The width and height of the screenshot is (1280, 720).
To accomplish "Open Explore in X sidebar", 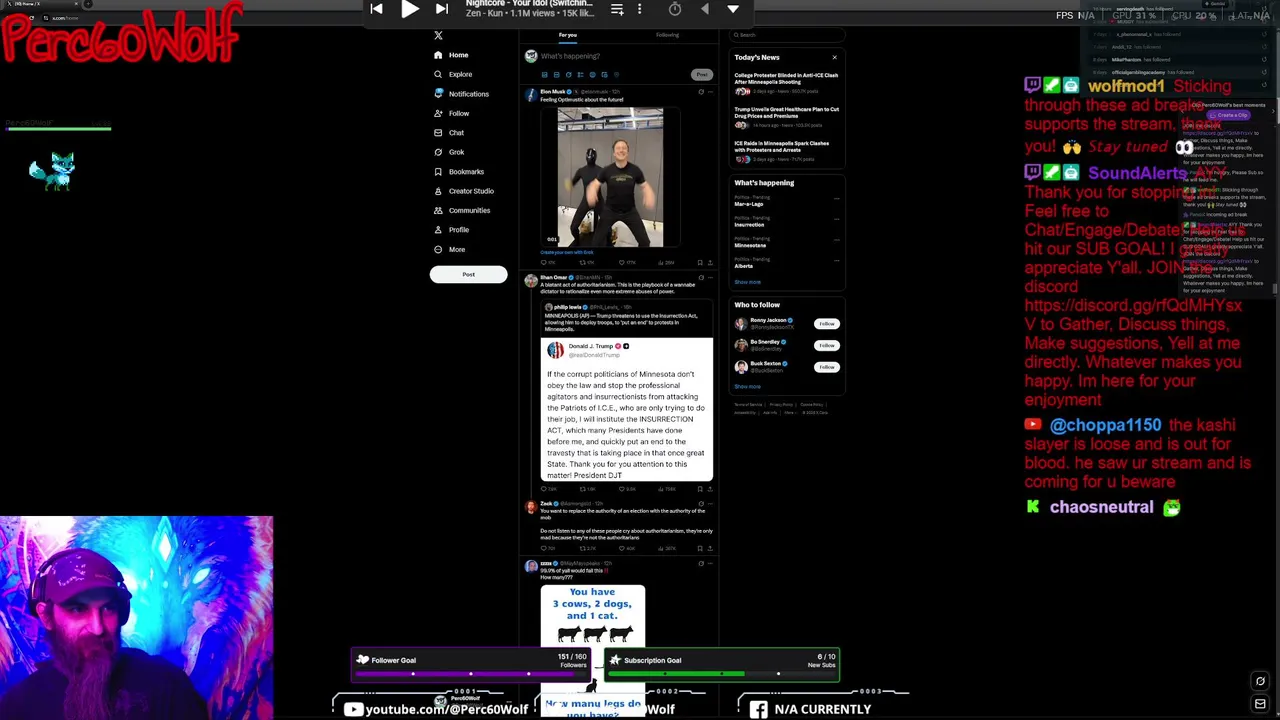I will 453,74.
